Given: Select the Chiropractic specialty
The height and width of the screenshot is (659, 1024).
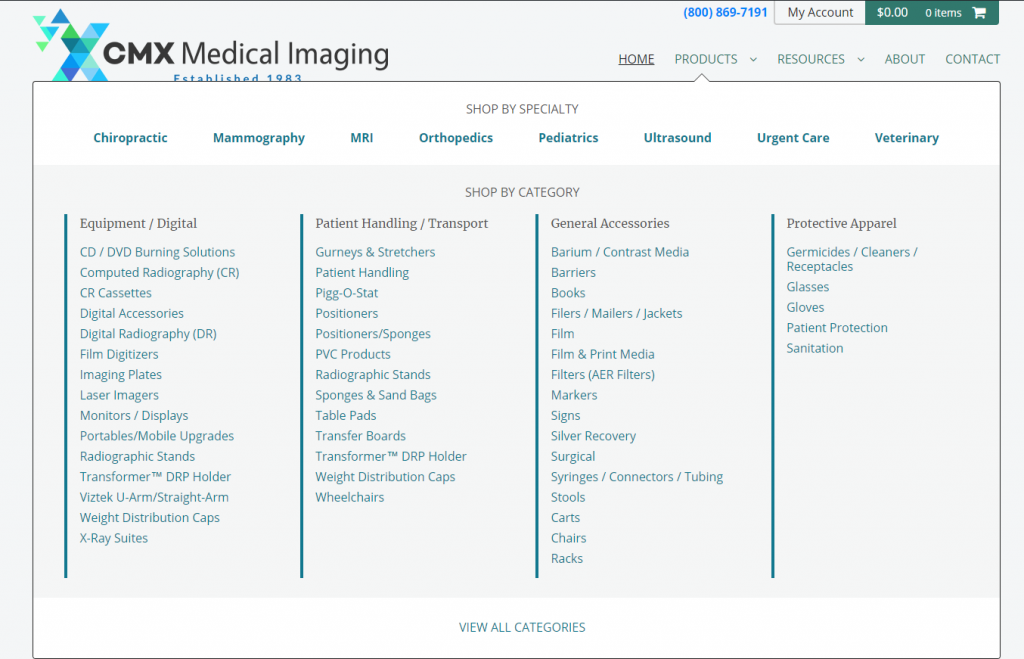Looking at the screenshot, I should click(131, 138).
